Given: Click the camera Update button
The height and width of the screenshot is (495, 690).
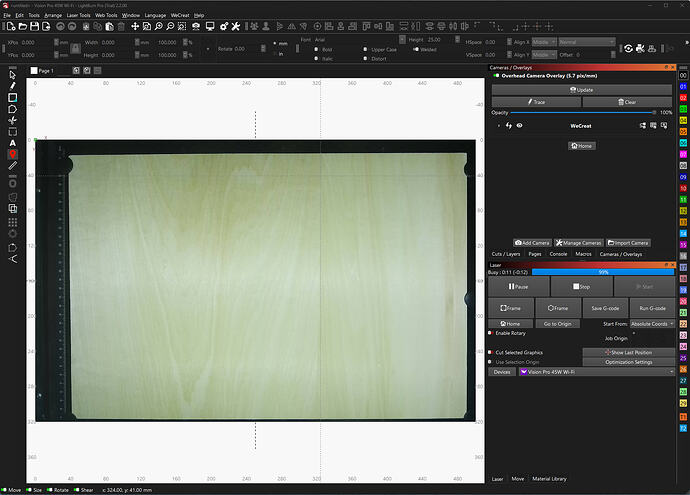Looking at the screenshot, I should [581, 90].
